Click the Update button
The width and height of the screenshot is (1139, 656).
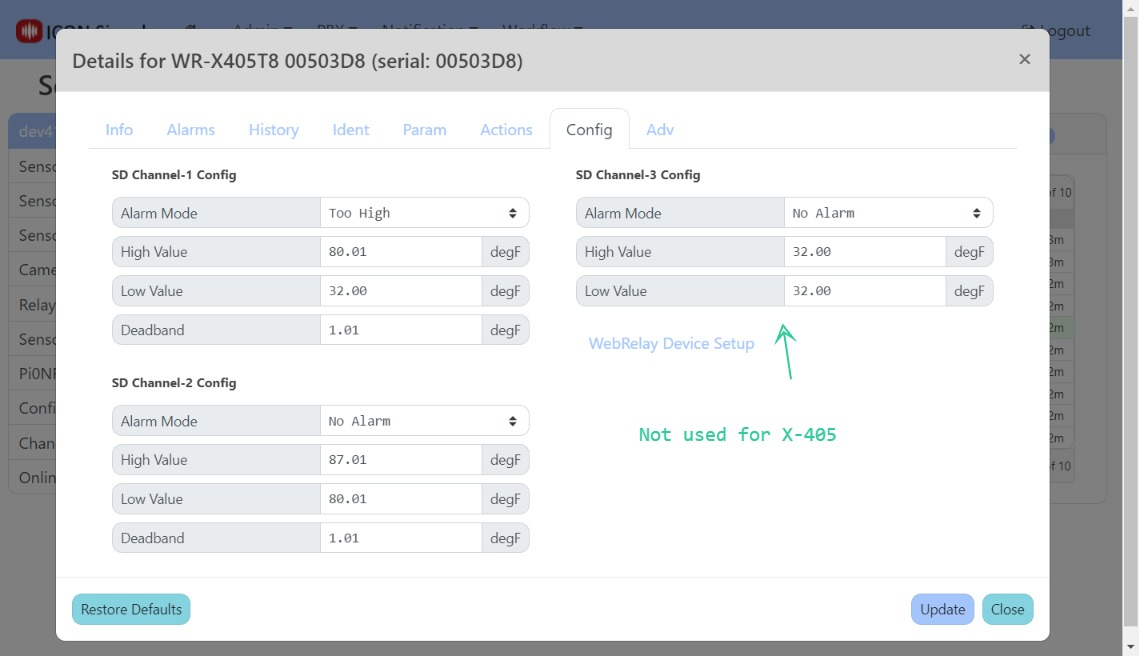coord(941,609)
